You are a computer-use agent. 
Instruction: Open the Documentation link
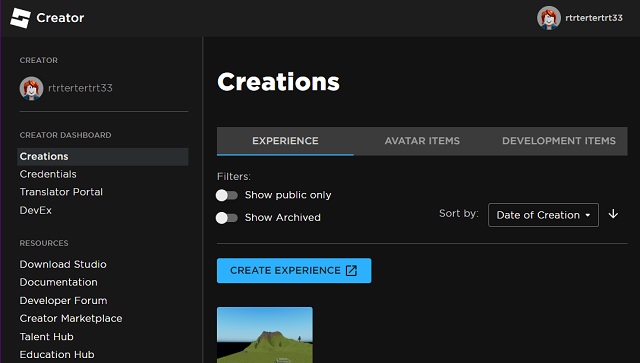(58, 282)
